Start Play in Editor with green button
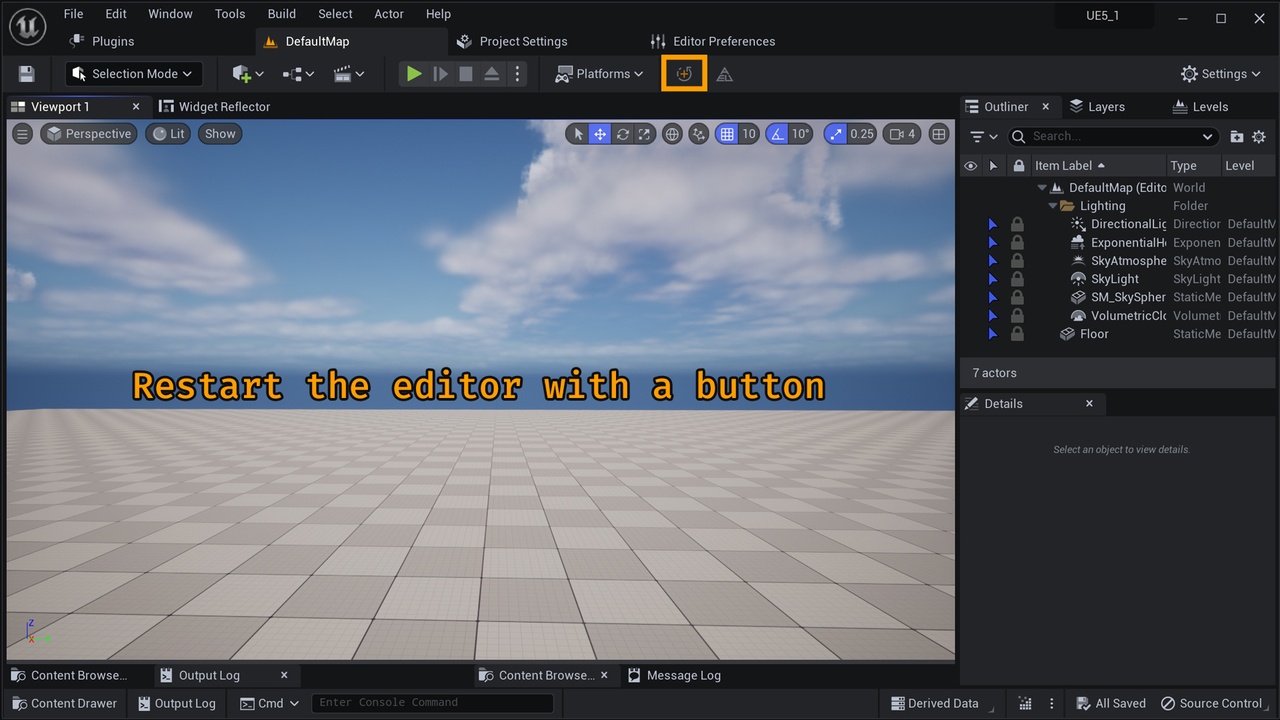Image resolution: width=1280 pixels, height=720 pixels. pos(413,74)
